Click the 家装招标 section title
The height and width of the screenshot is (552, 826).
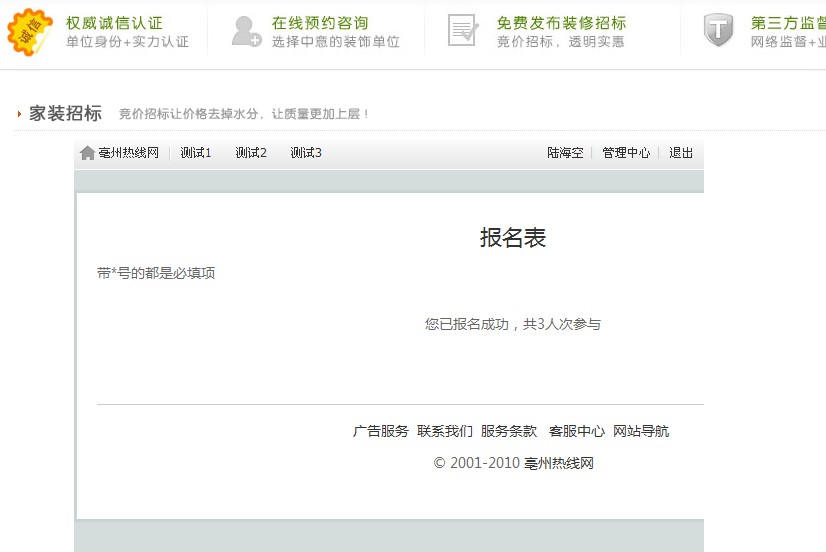coord(65,113)
